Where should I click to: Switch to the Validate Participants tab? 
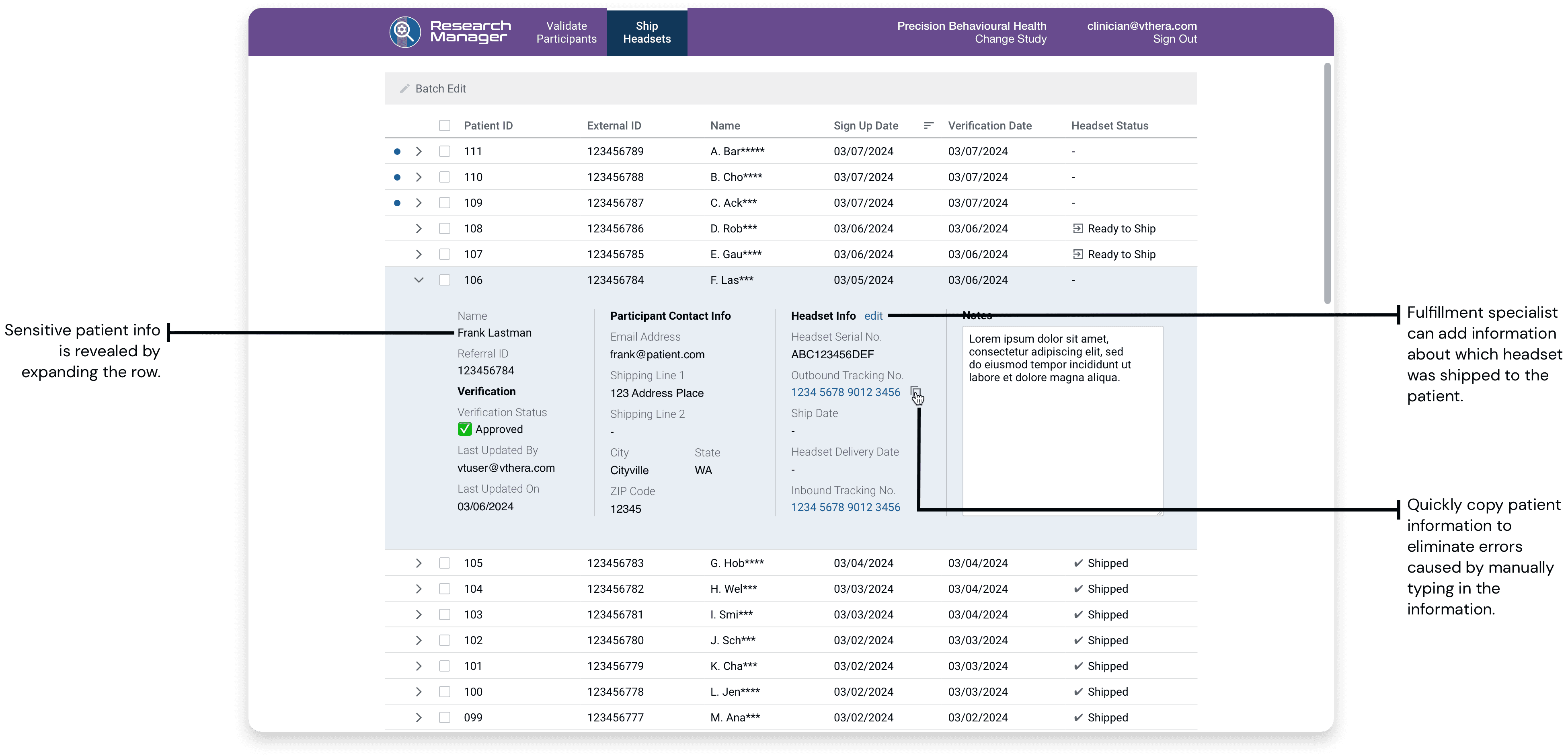[x=566, y=32]
